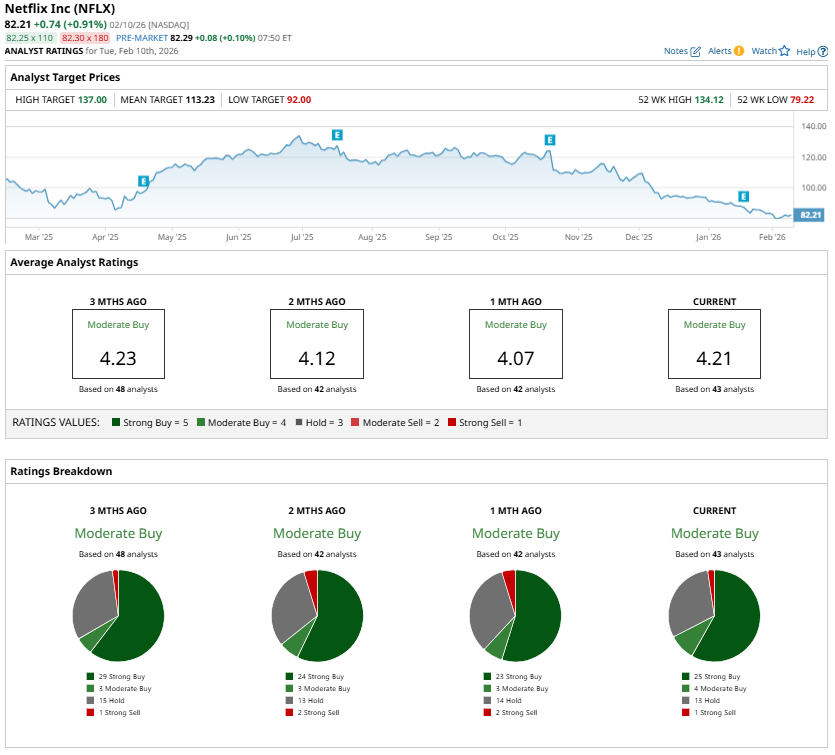Viewport: 835px width, 755px height.
Task: Click the Strong Buy = 5 legend swatch
Action: click(x=116, y=423)
